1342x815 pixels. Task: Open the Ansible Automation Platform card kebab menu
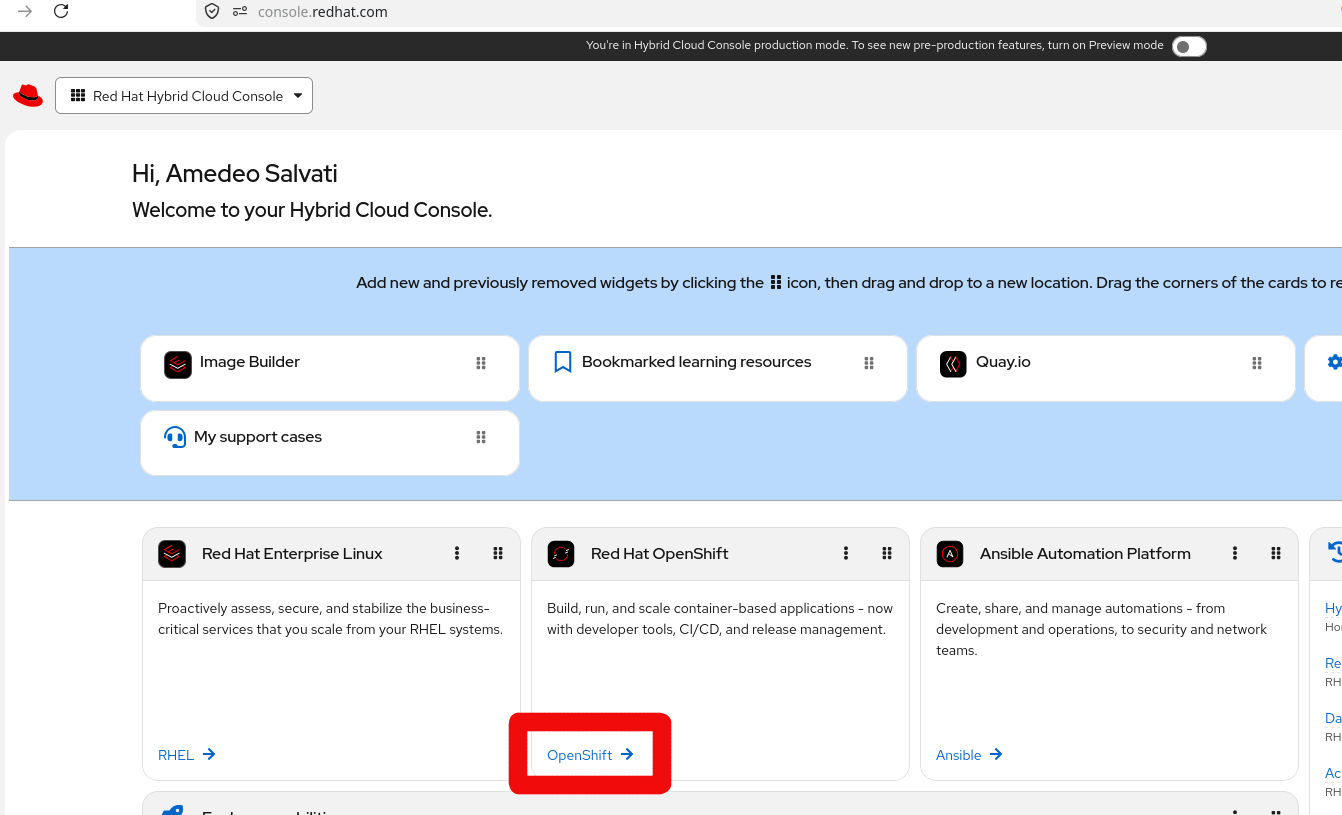(1235, 553)
